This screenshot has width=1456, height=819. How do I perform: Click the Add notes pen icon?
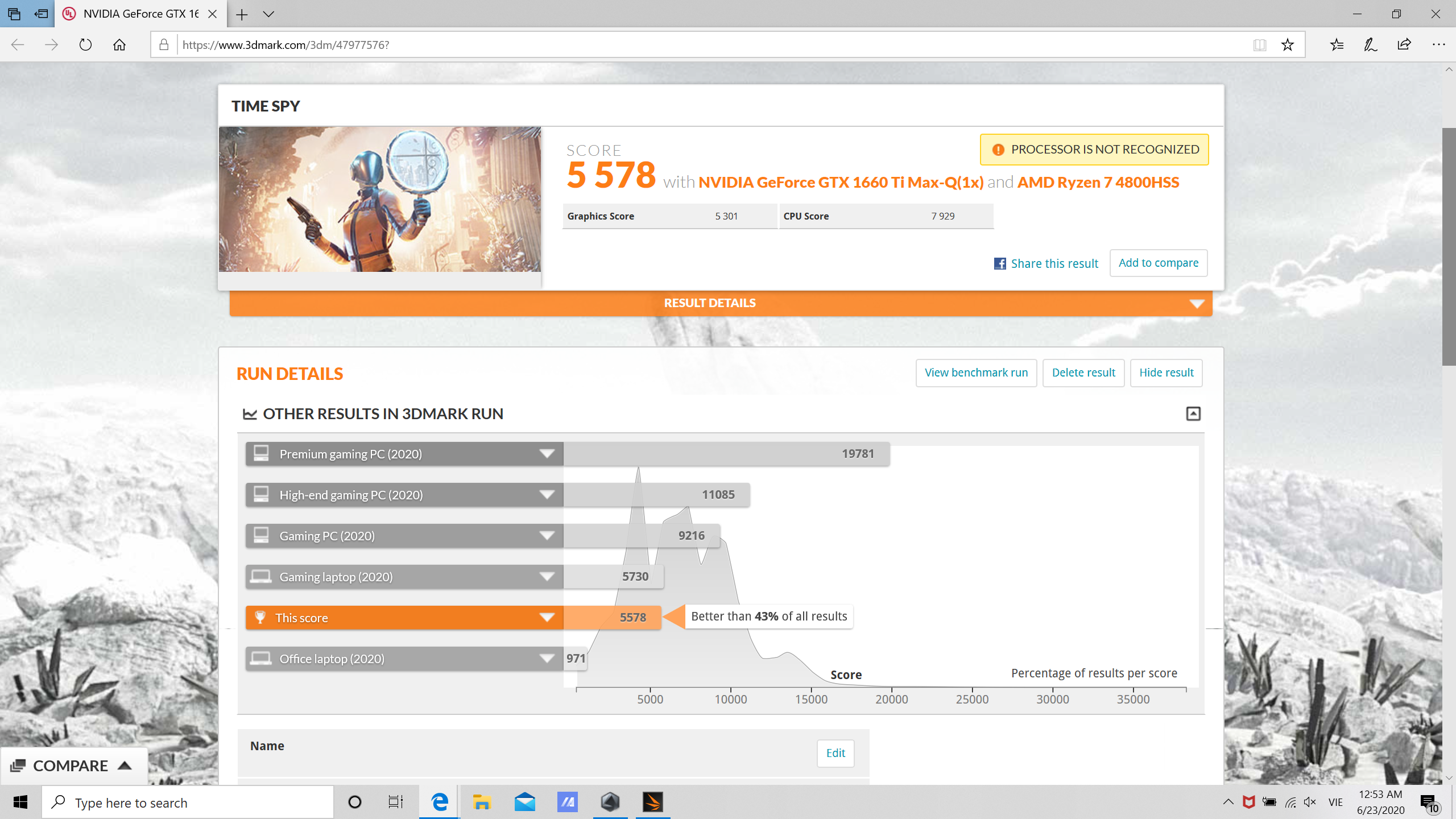click(1371, 45)
